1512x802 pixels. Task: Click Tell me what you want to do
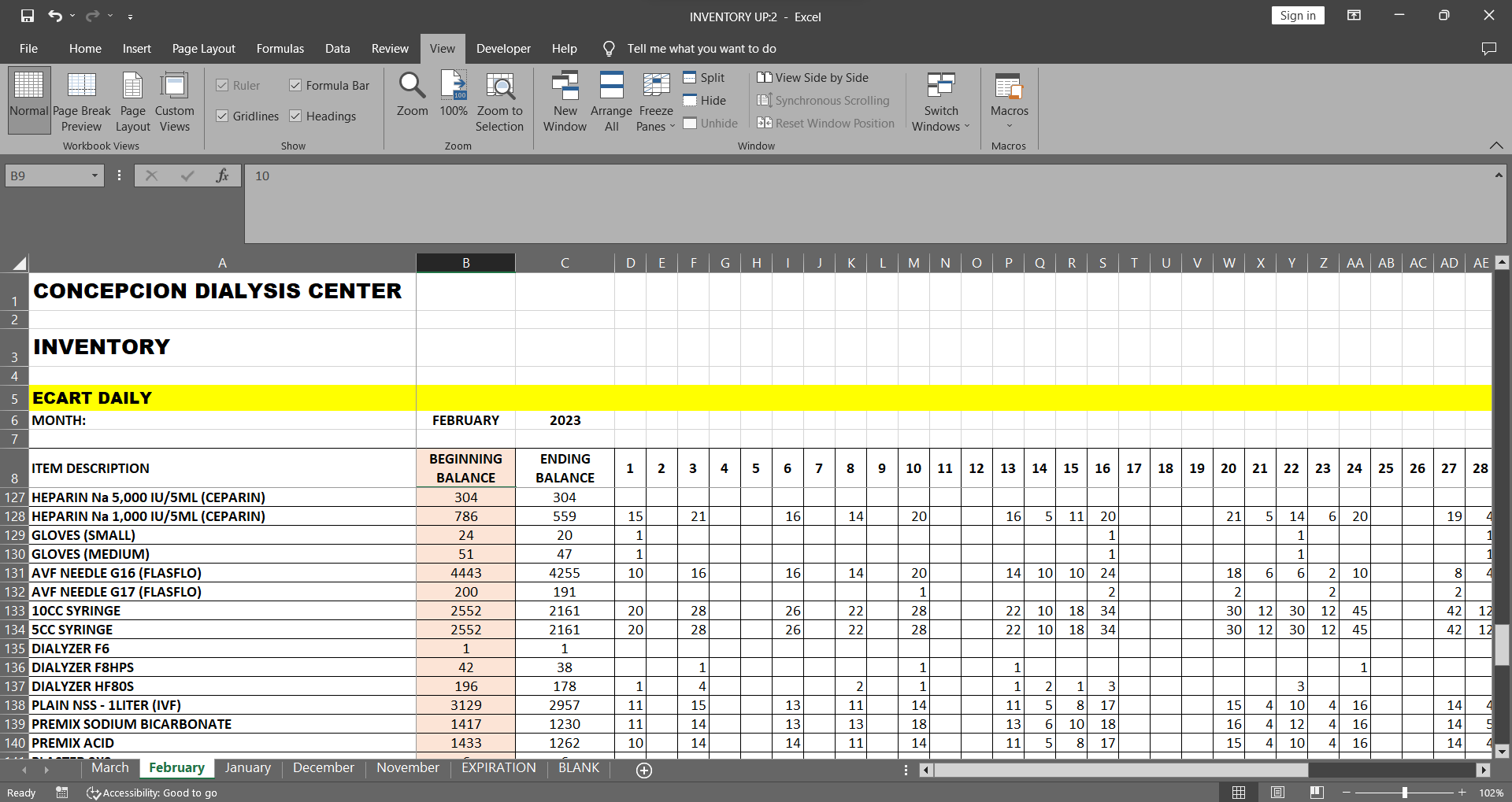(702, 49)
